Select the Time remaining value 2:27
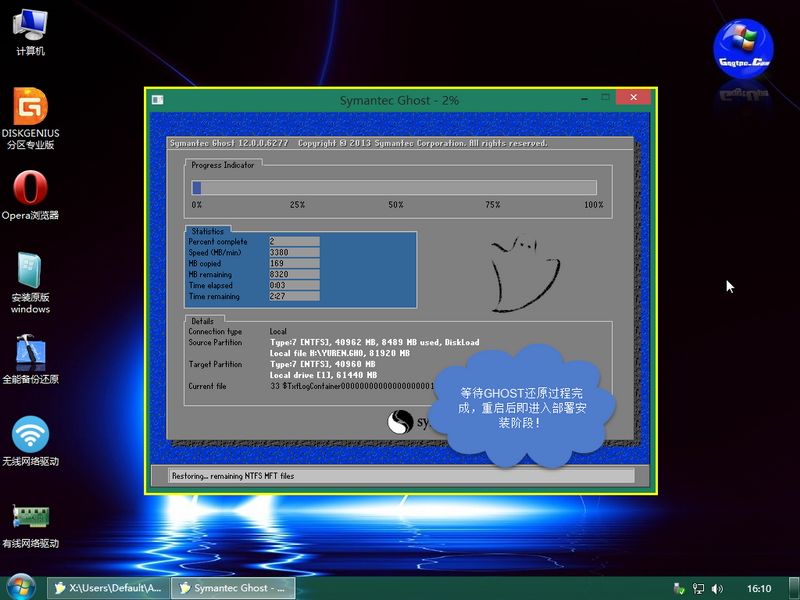Screen dimensions: 800x600 pyautogui.click(x=294, y=296)
